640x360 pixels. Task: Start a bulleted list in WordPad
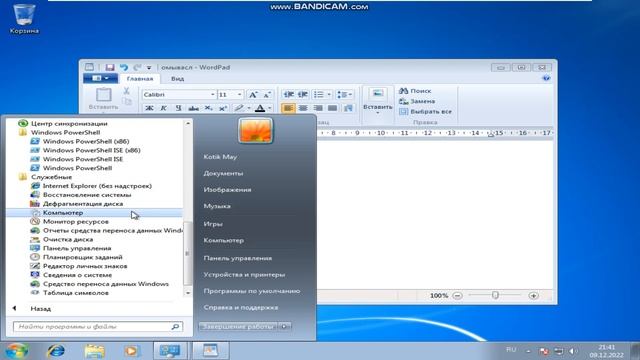tap(318, 95)
